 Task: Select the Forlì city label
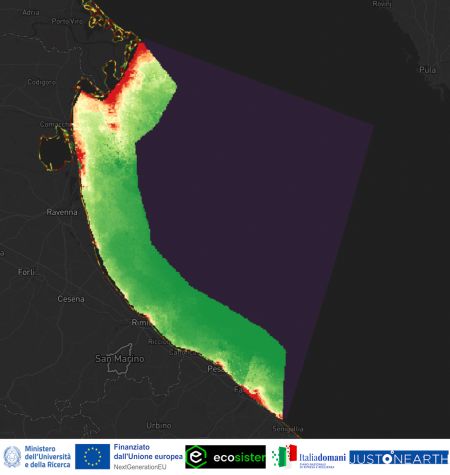26,272
